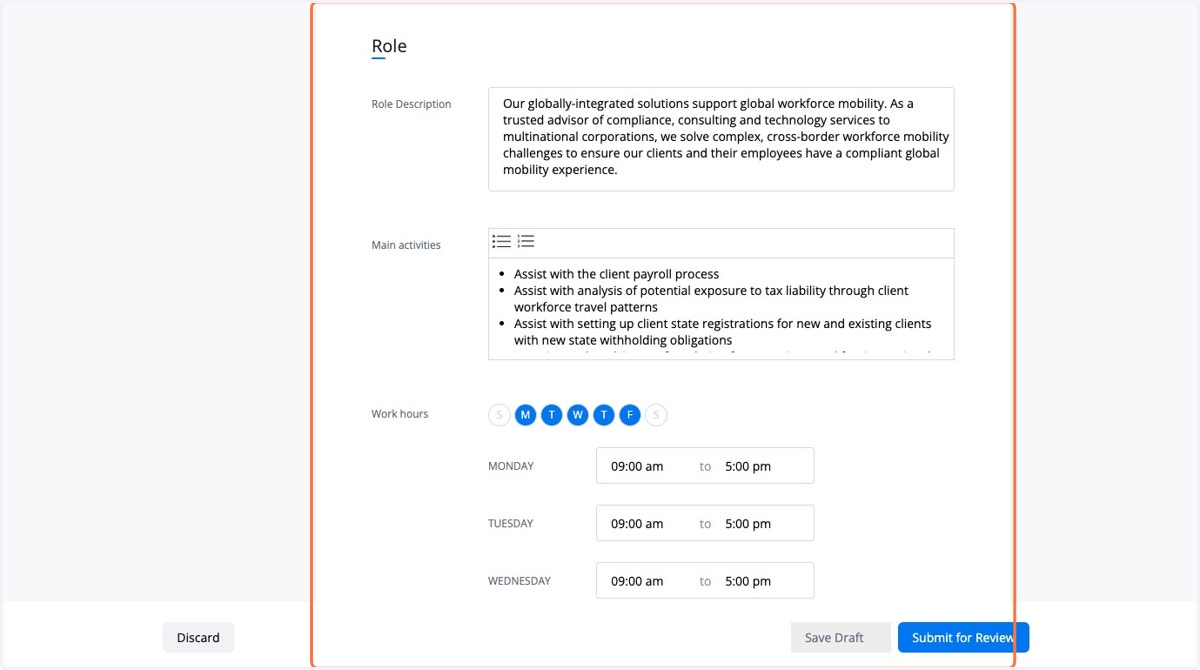Viewport: 1200px width, 670px height.
Task: Click the 'client payroll process' bullet item
Action: point(616,274)
